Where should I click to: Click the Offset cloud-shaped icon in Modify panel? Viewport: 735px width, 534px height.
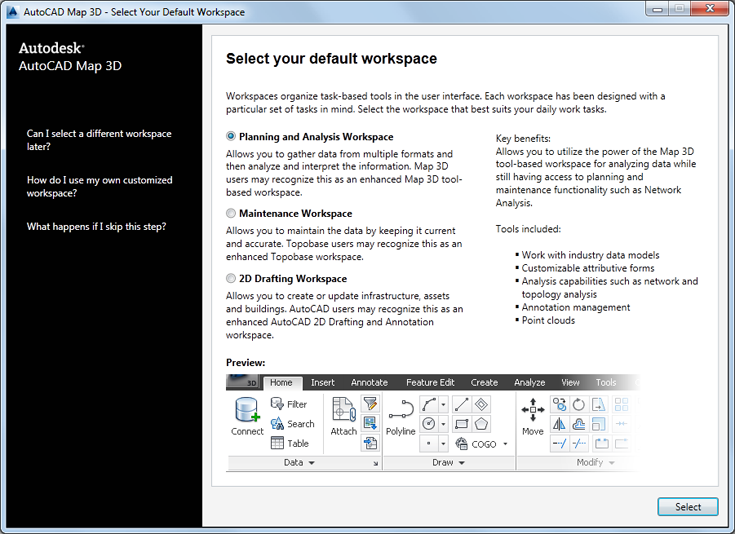(x=578, y=424)
